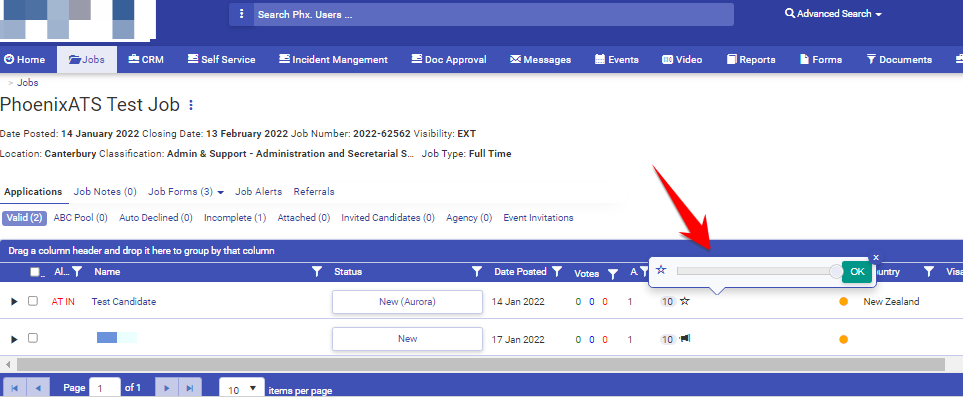Click the filter icon on Date Posted column
Image resolution: width=963 pixels, height=397 pixels.
[556, 272]
